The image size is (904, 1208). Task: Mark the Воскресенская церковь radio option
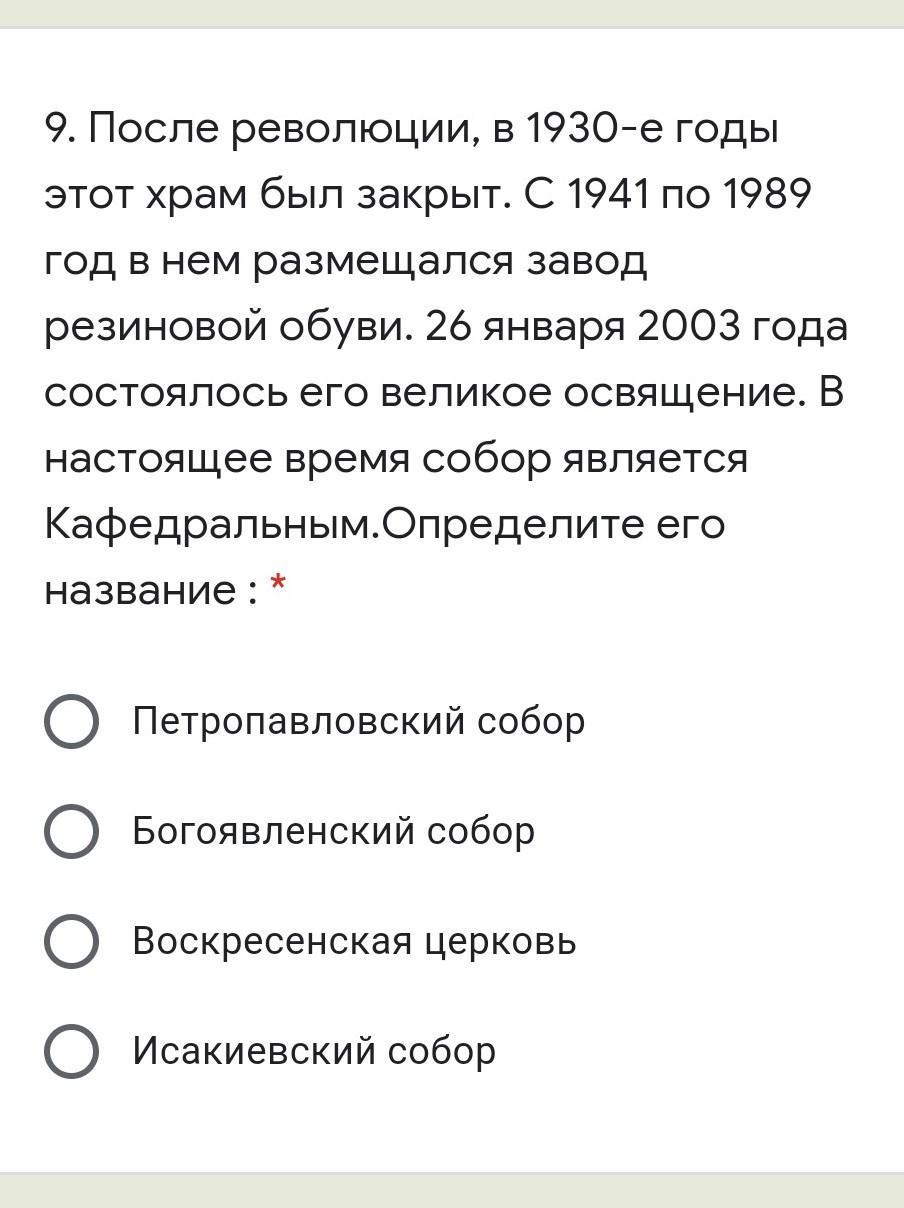coord(71,941)
